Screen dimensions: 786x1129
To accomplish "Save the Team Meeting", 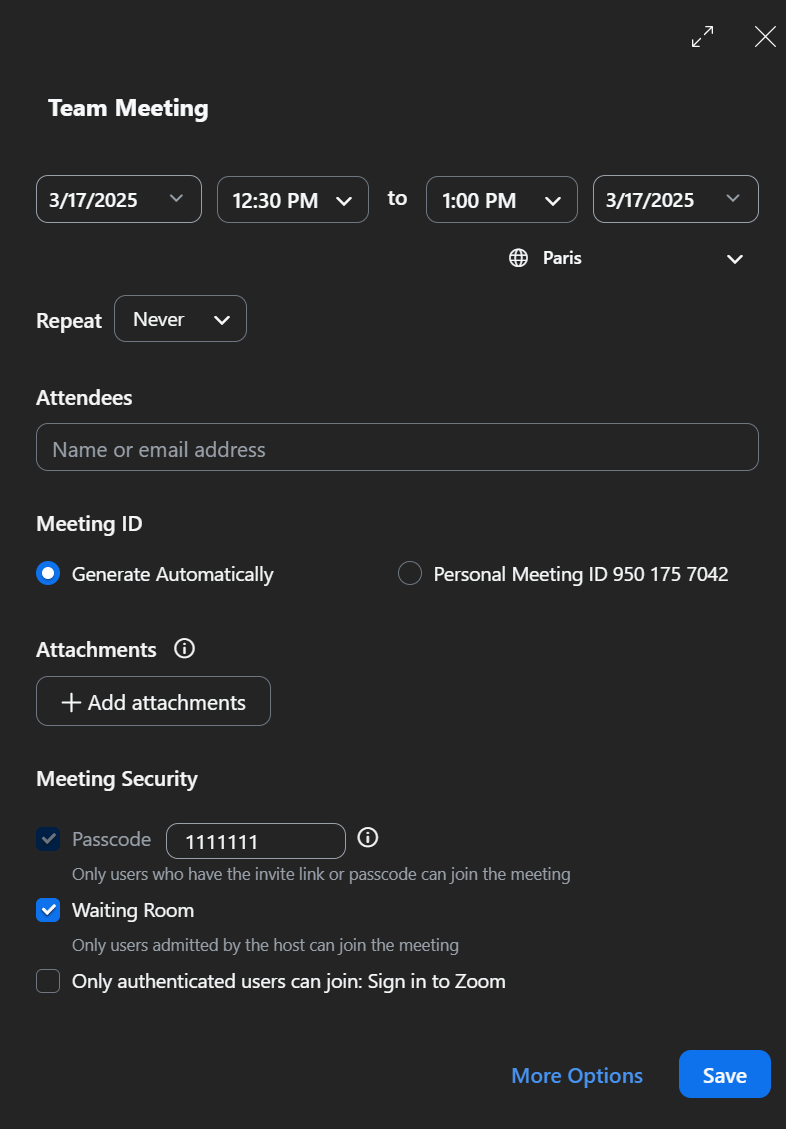I will pyautogui.click(x=724, y=1074).
